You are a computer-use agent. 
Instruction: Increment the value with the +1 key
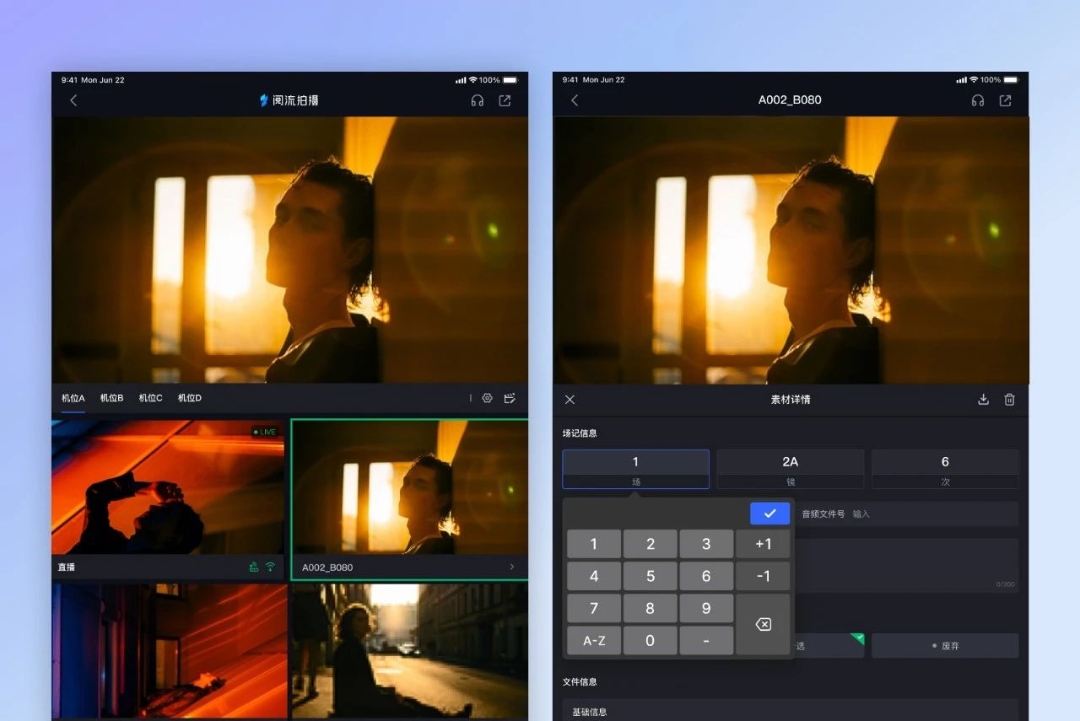click(x=763, y=544)
